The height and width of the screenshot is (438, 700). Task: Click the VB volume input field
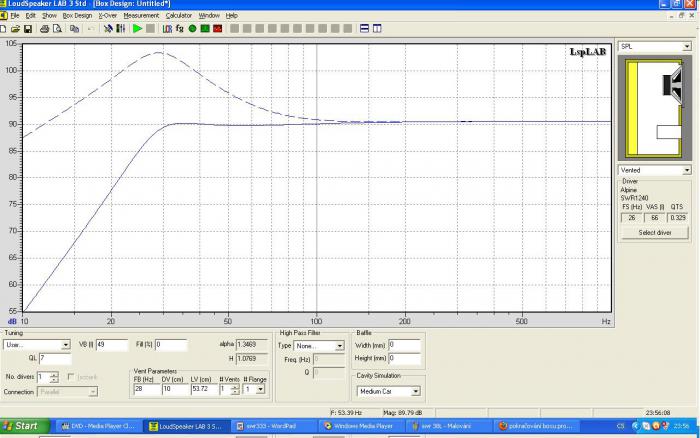click(x=112, y=345)
